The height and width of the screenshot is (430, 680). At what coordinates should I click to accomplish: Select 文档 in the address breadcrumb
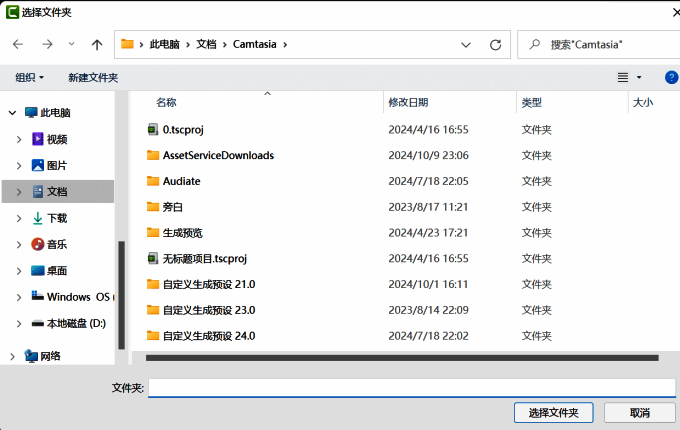206,44
